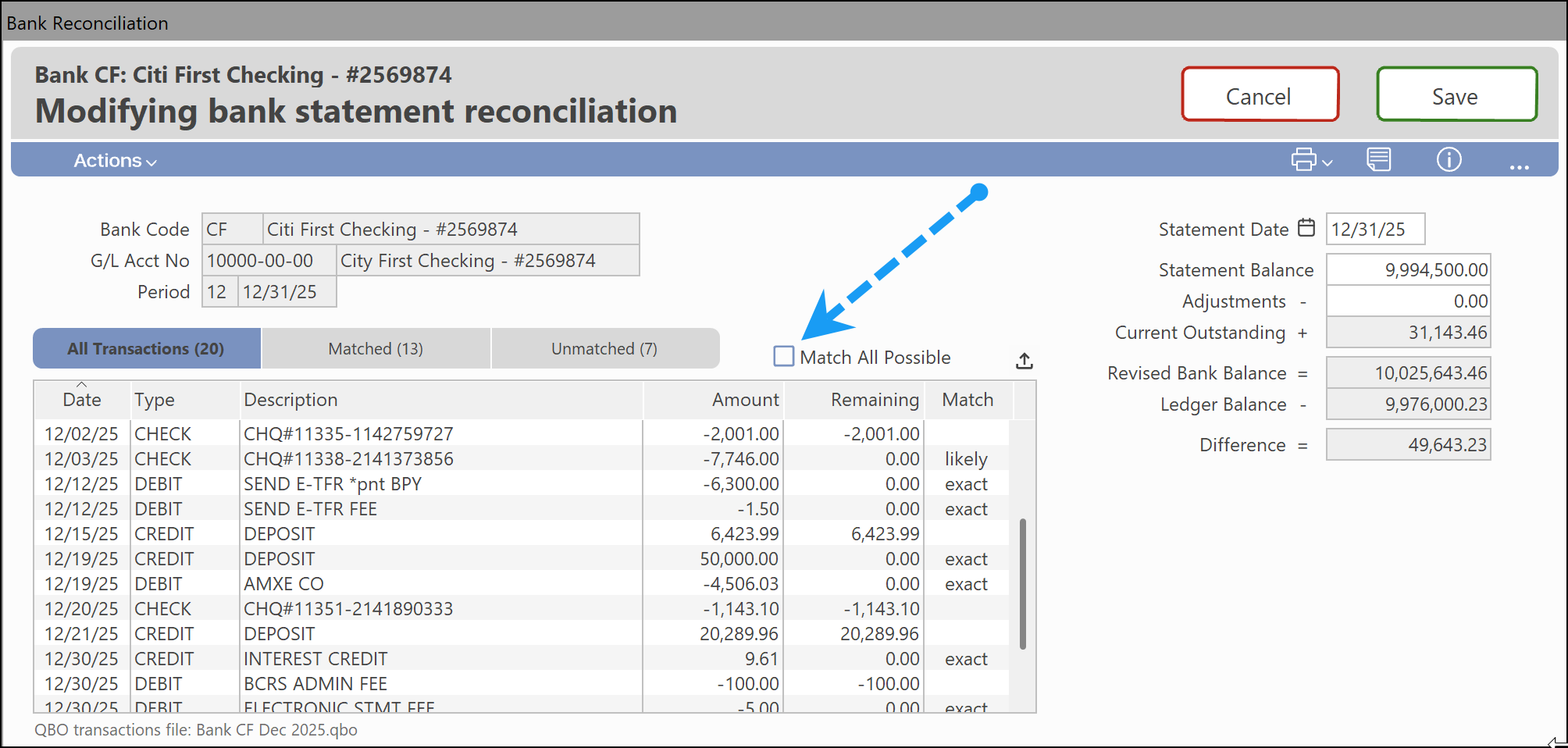Open the print options icon

1303,159
